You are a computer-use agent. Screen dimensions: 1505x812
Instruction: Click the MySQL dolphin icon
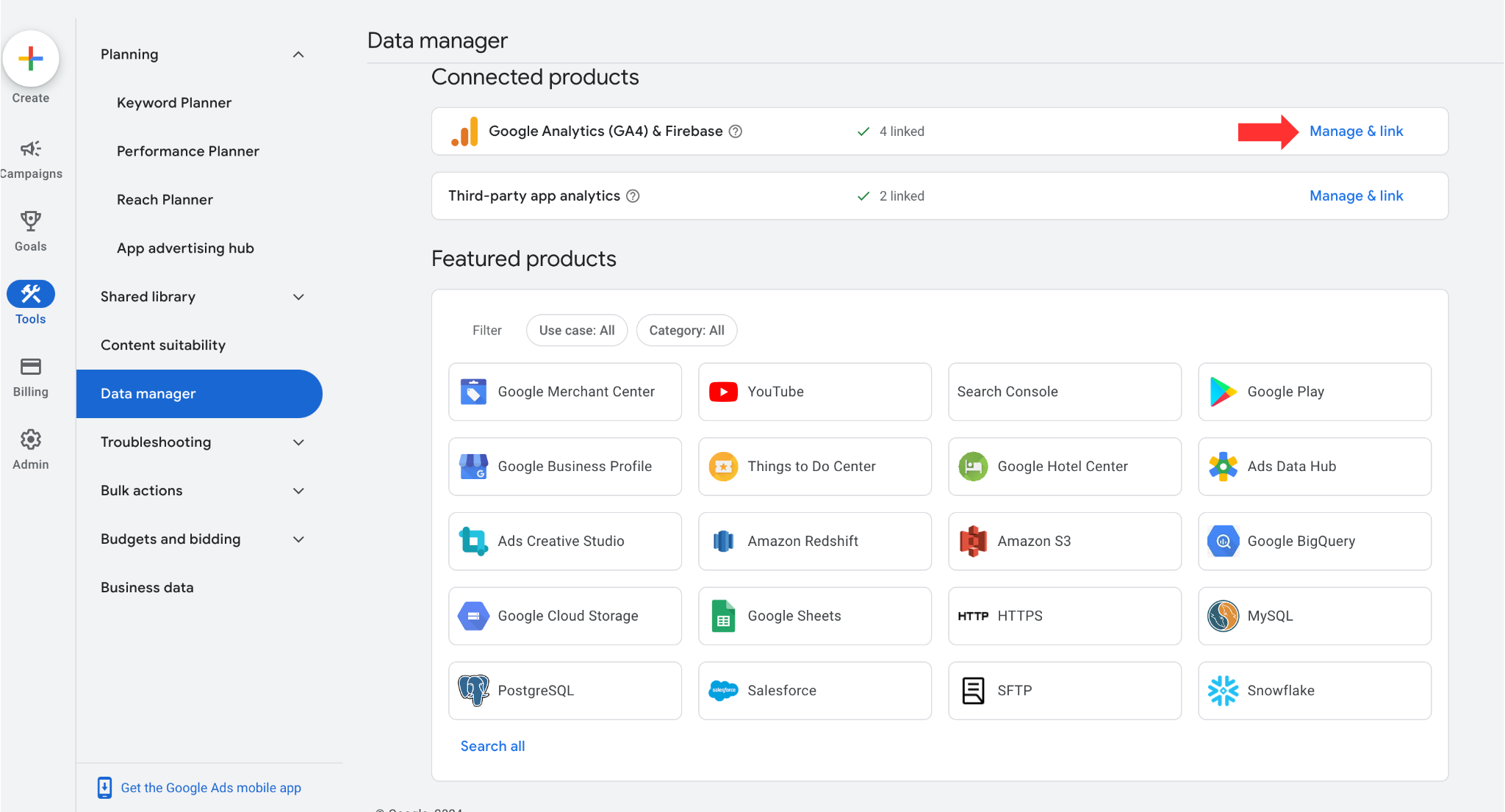click(x=1223, y=616)
